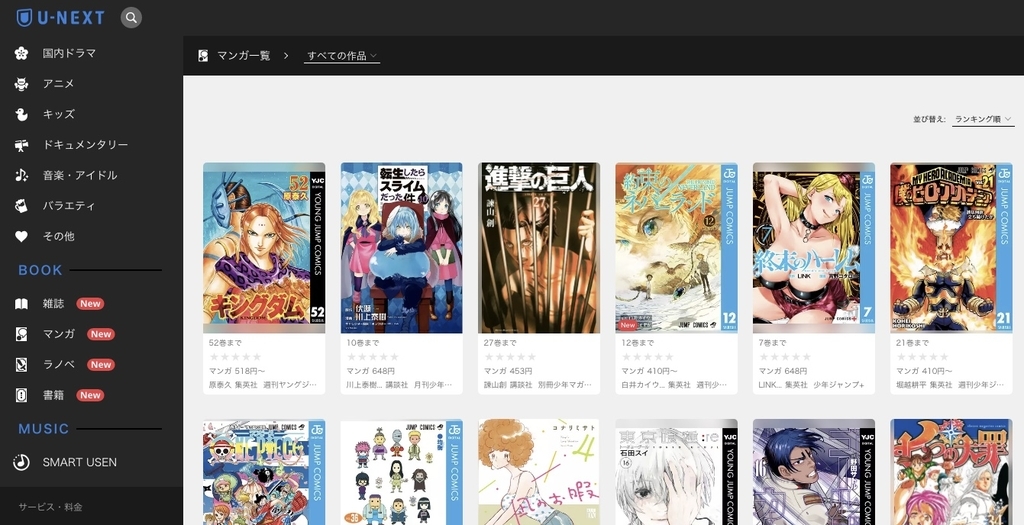Click the 国内ドラマ flower icon
This screenshot has height=525, width=1024.
22,54
